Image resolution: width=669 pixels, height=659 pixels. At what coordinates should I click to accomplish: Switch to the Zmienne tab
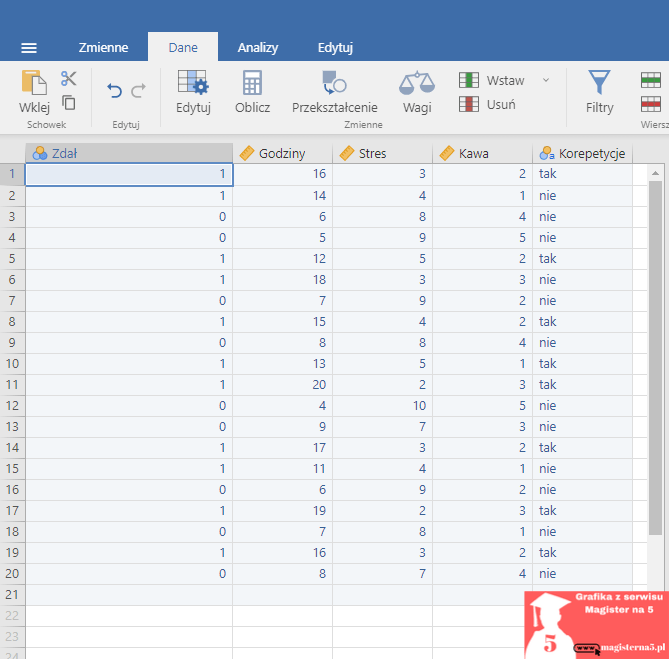(x=103, y=47)
